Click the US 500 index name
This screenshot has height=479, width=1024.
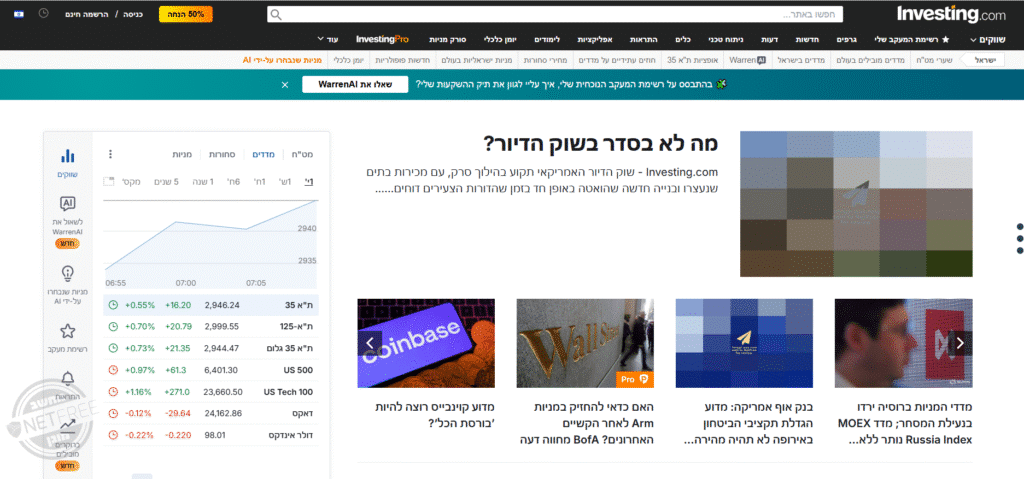point(298,371)
